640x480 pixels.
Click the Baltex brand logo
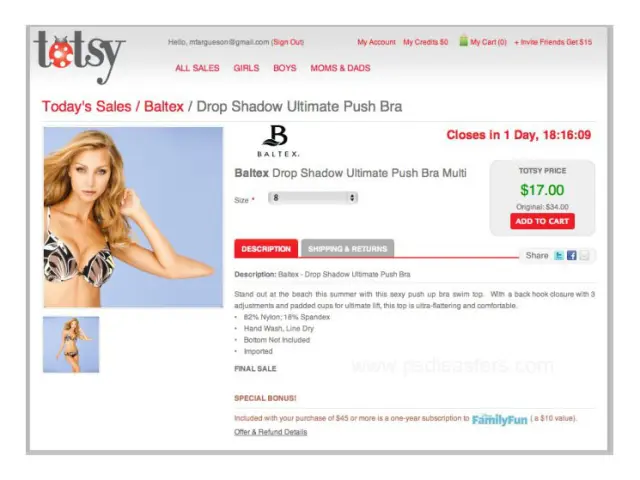pos(278,141)
